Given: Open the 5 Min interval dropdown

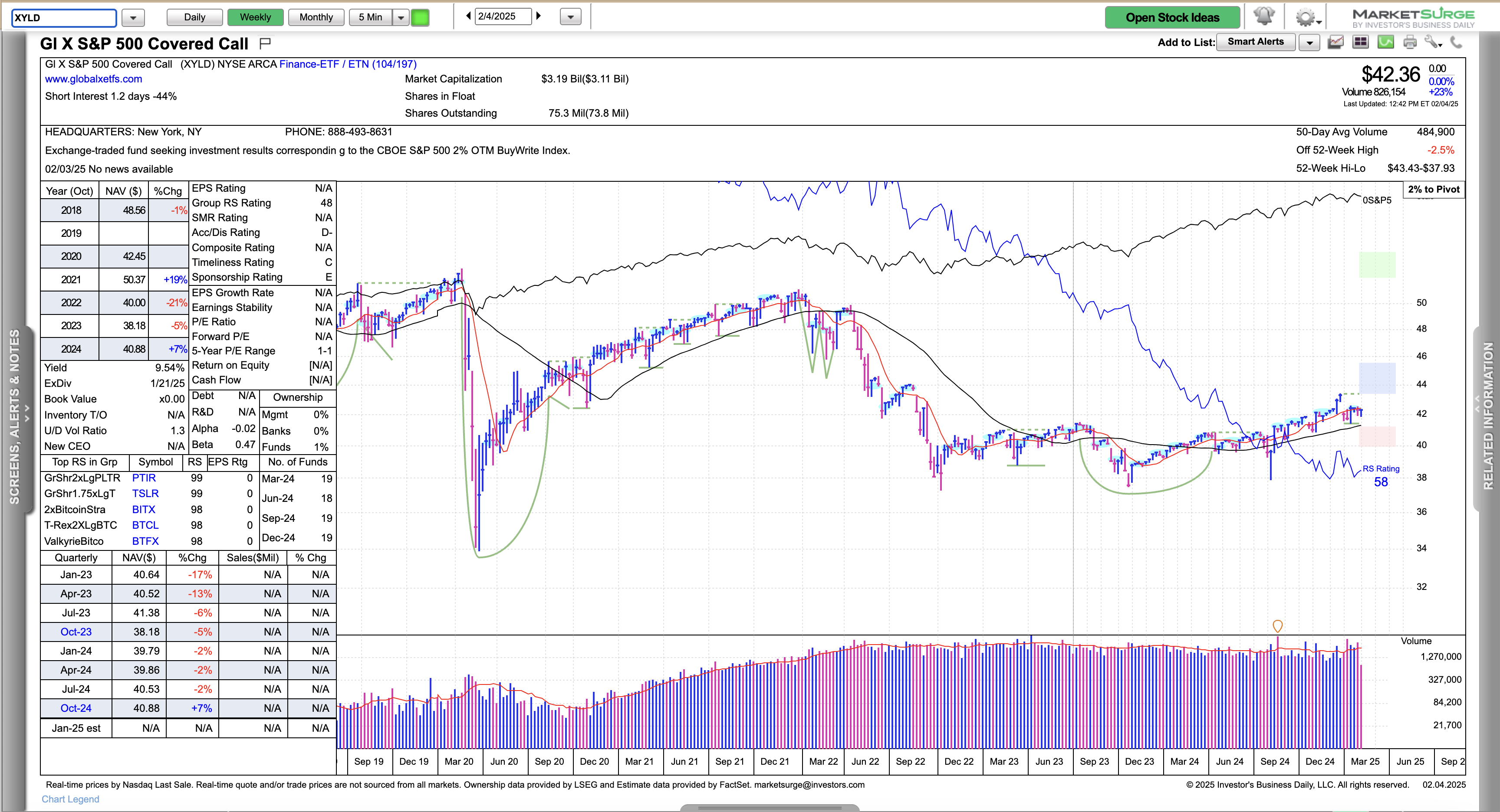Looking at the screenshot, I should click(x=401, y=17).
